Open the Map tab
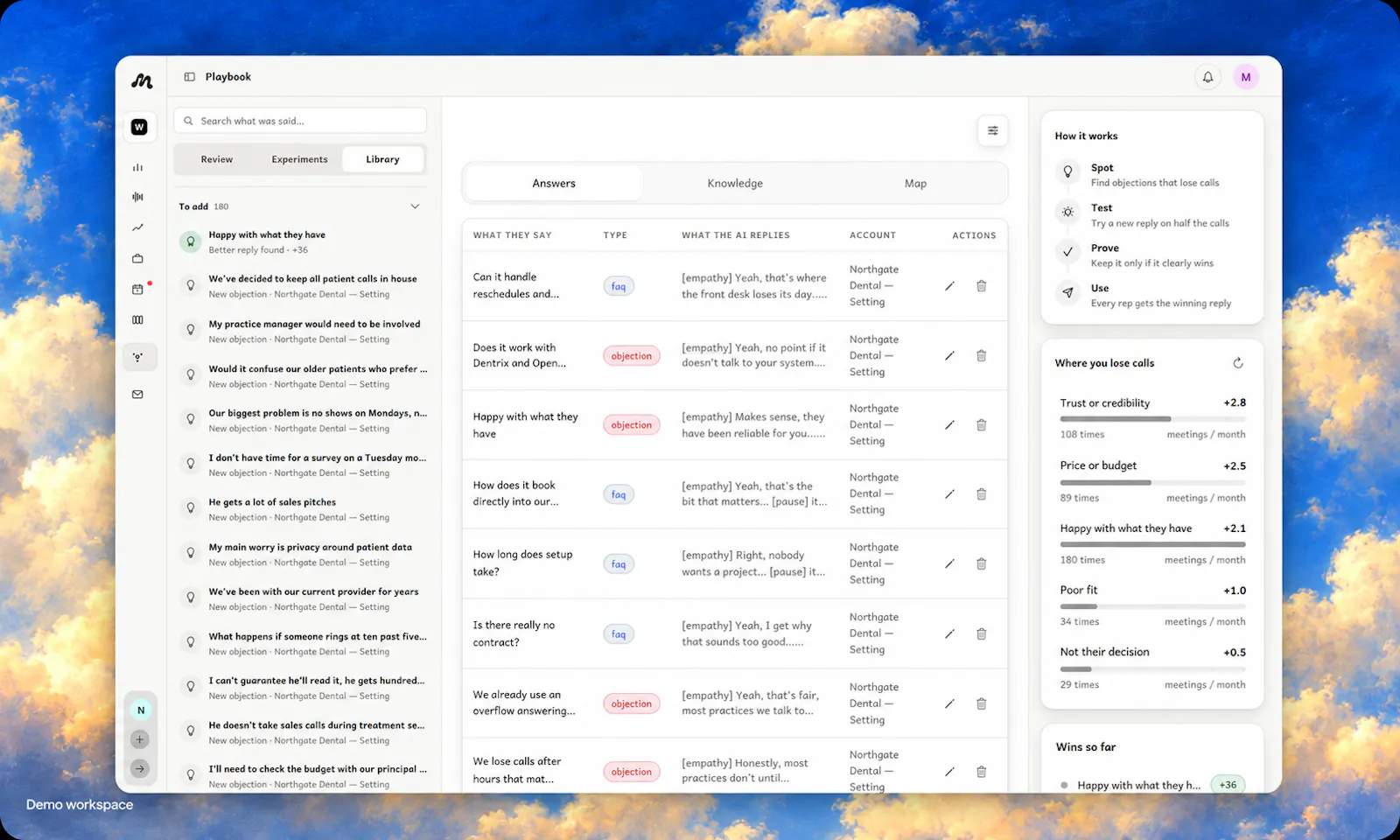This screenshot has height=840, width=1400. point(915,184)
